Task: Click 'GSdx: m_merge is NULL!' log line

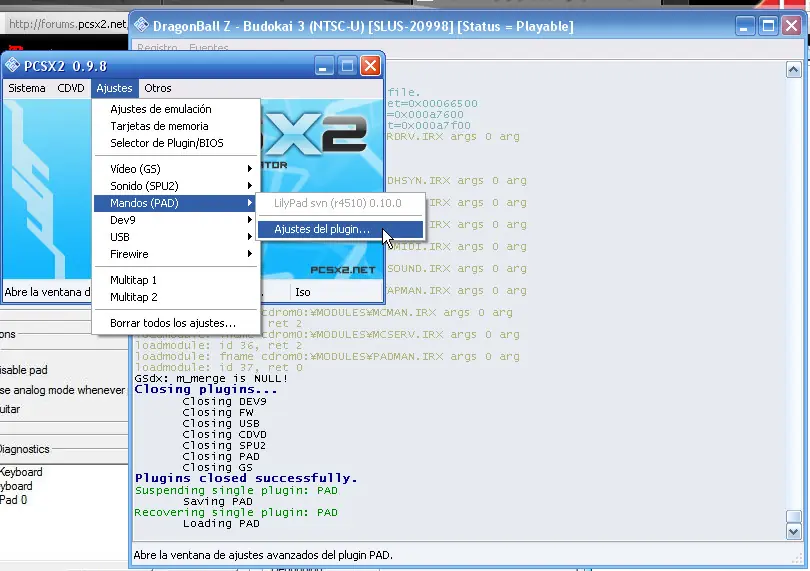Action: (x=211, y=379)
